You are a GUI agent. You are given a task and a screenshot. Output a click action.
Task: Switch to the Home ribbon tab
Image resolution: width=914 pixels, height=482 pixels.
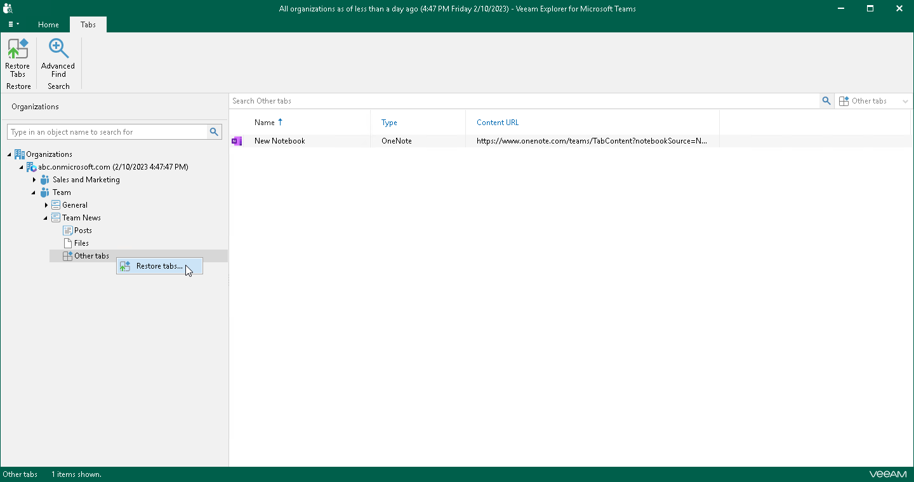pyautogui.click(x=48, y=24)
